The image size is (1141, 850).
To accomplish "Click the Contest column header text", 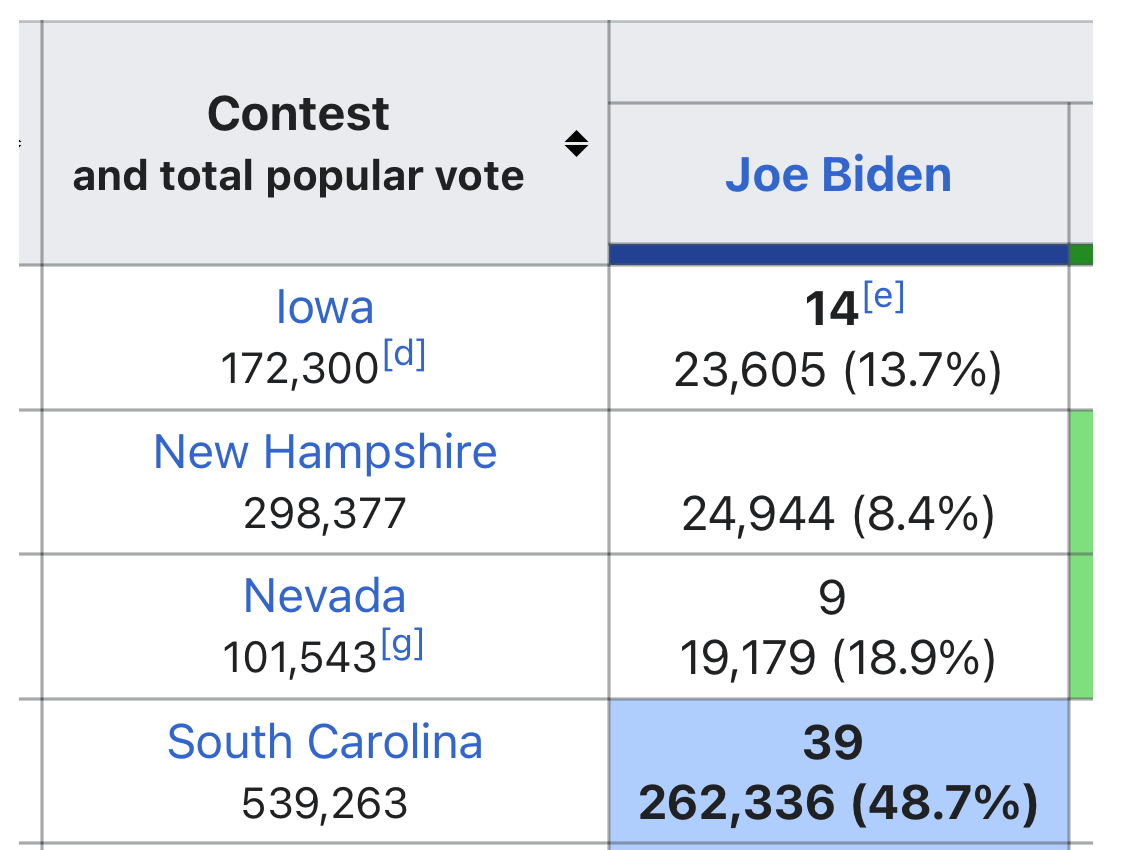I will [x=298, y=114].
